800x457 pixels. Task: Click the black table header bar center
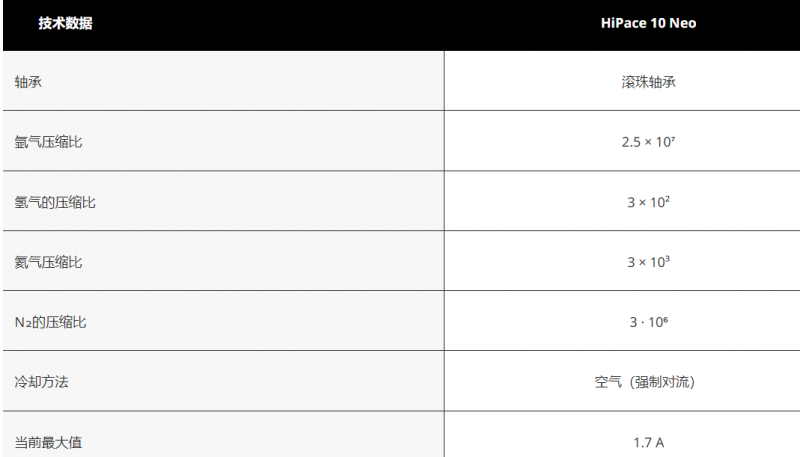click(401, 24)
